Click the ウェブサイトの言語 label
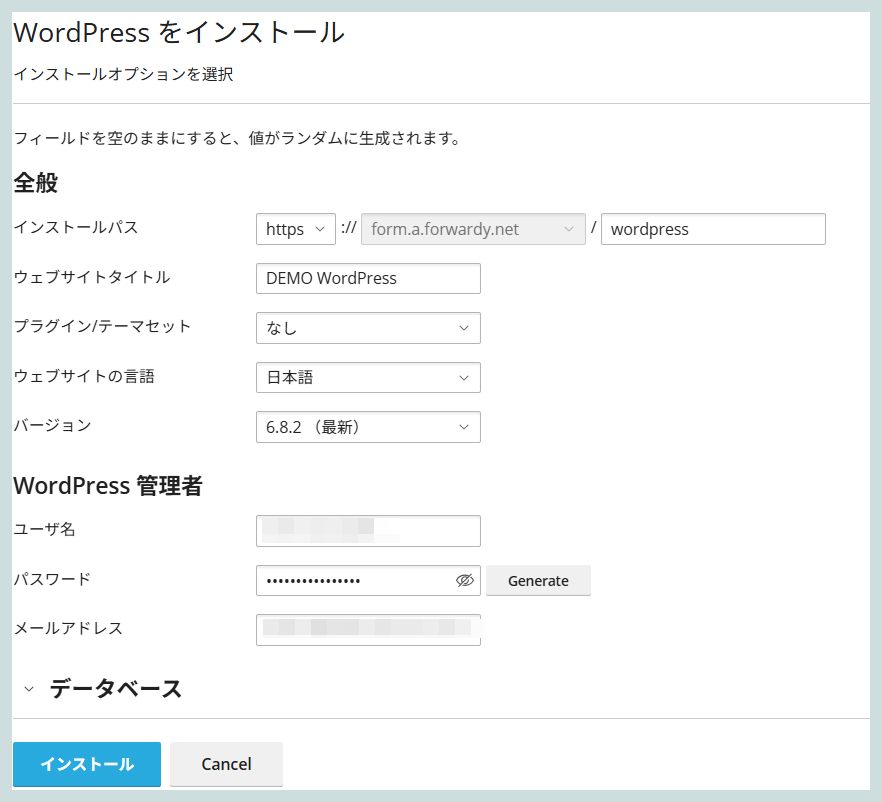The height and width of the screenshot is (802, 882). click(x=84, y=376)
